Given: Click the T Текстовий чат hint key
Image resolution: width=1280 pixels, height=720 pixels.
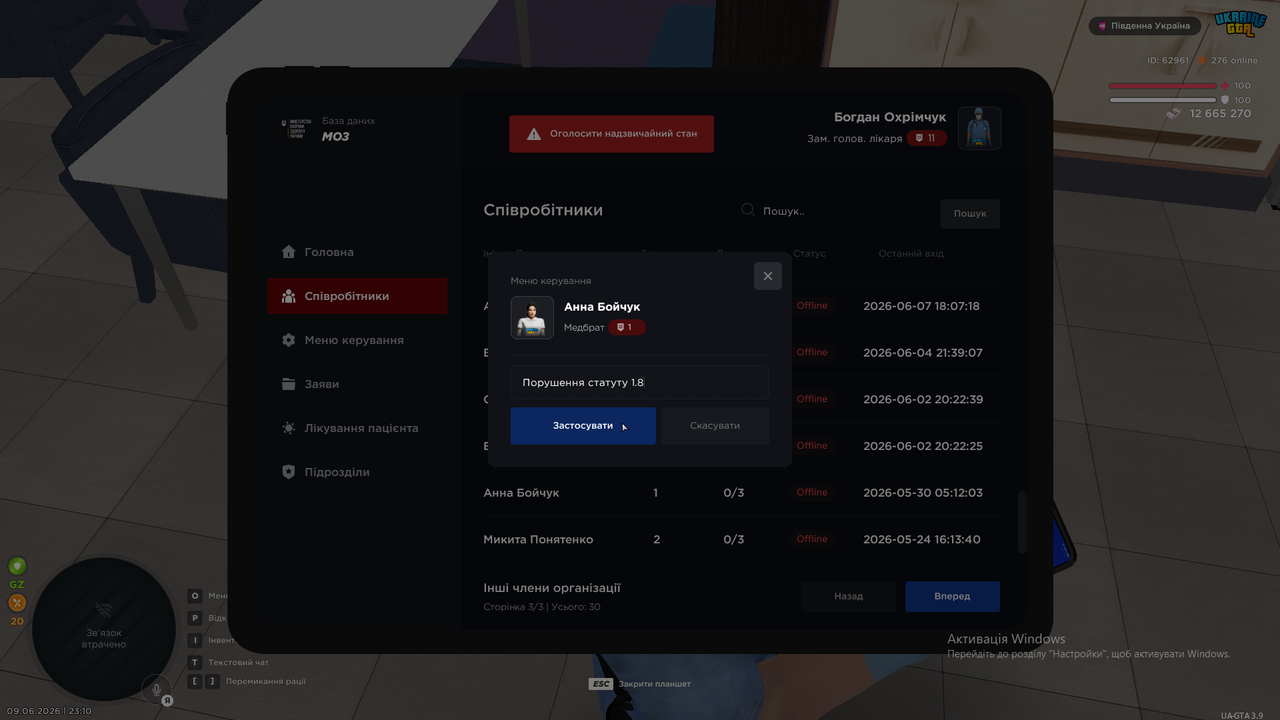Looking at the screenshot, I should (x=195, y=662).
